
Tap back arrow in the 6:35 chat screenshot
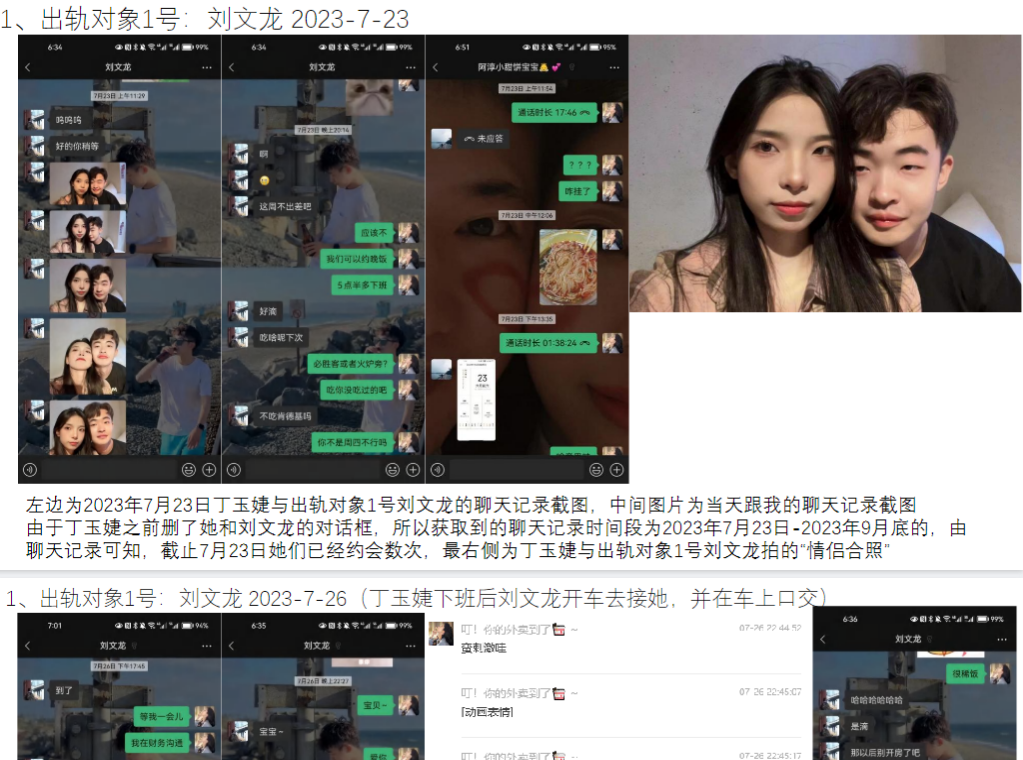[x=231, y=646]
